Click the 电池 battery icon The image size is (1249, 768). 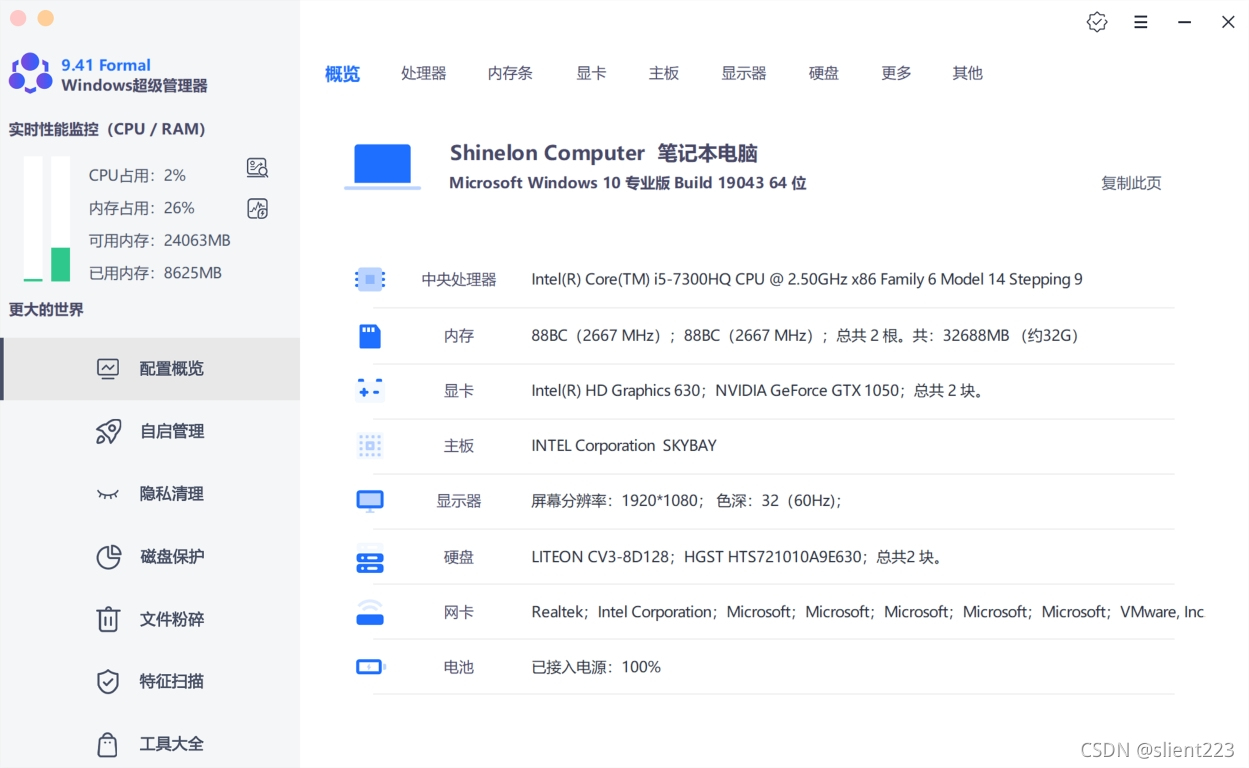coord(370,667)
